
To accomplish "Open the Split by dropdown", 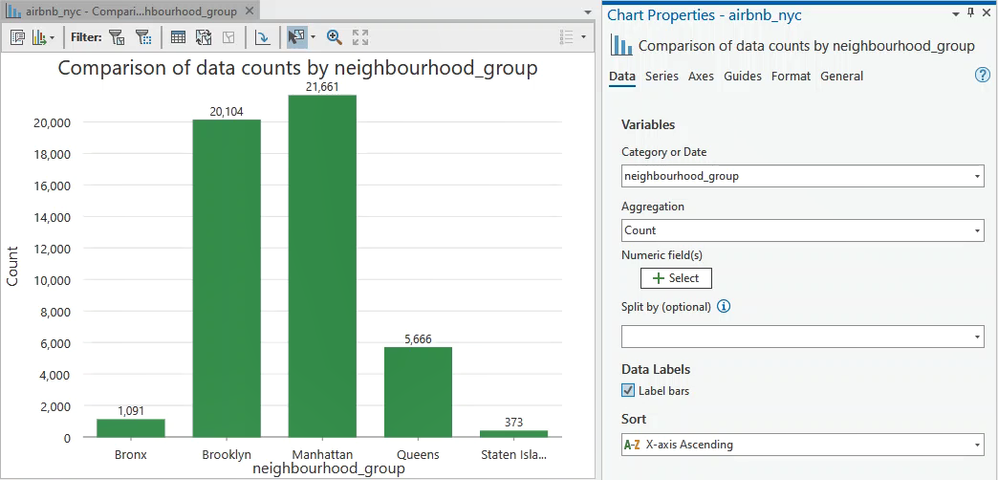I will coord(802,337).
